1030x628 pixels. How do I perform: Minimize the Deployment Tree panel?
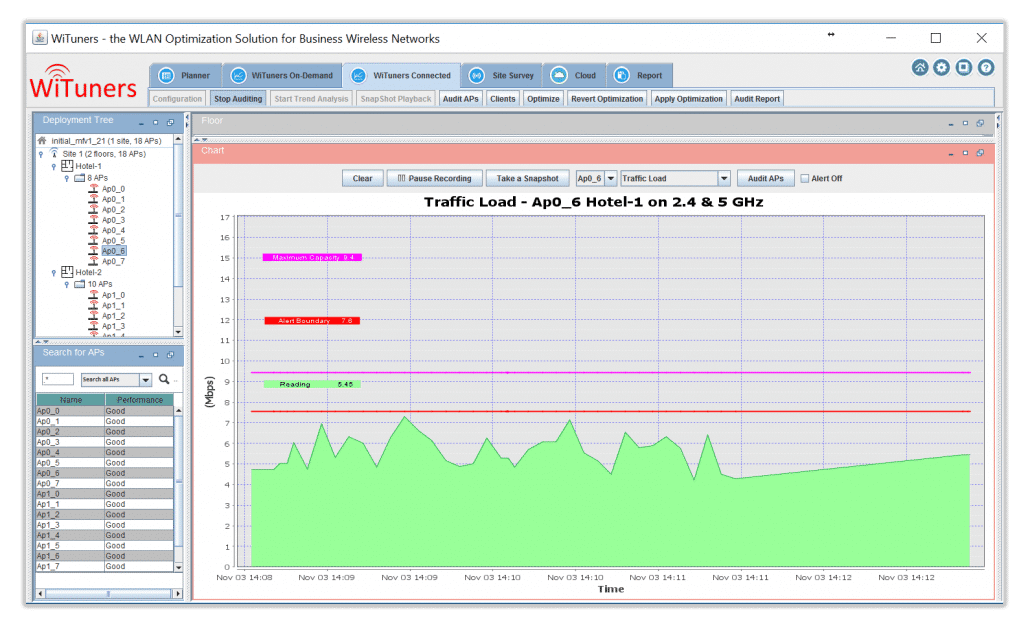coord(141,123)
